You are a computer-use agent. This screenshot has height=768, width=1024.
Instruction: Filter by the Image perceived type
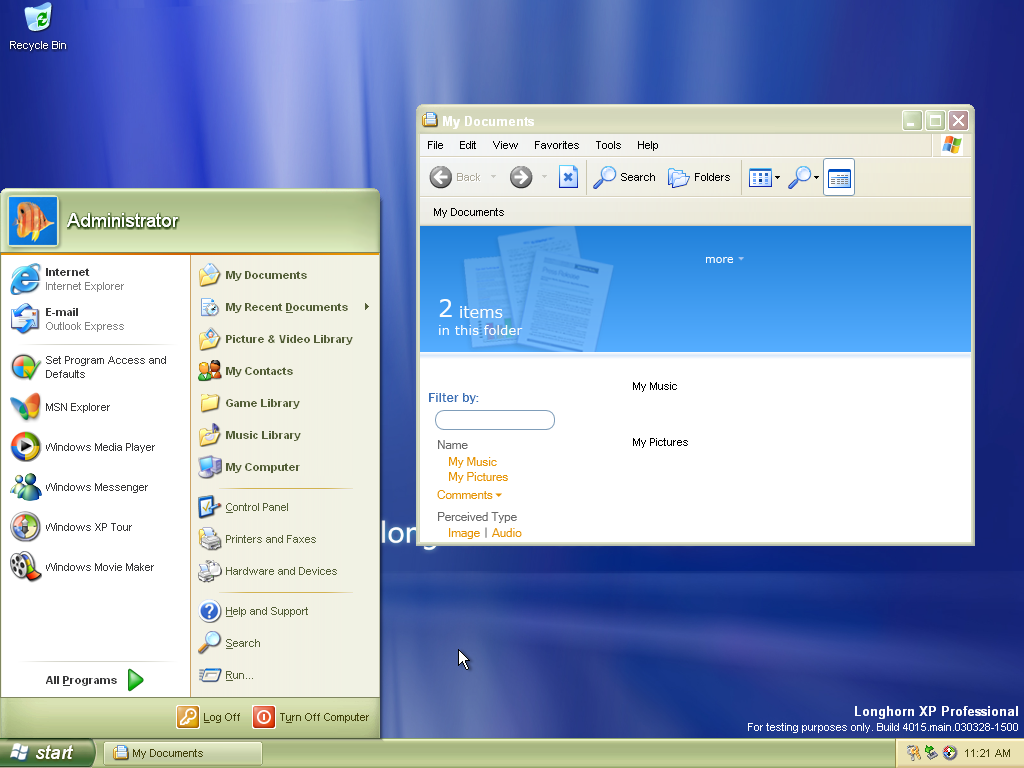(x=463, y=533)
